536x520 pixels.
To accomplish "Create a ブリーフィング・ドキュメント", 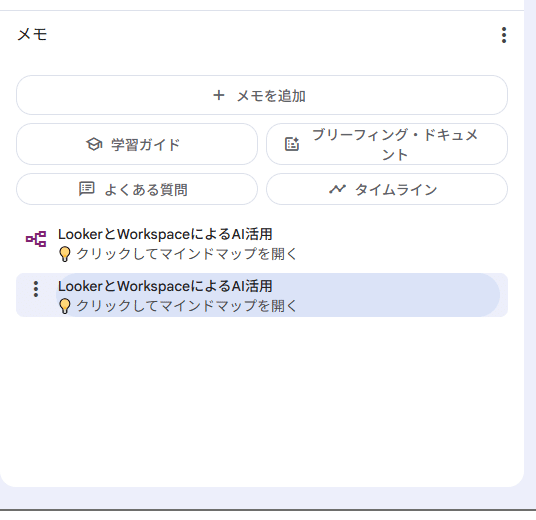I will [387, 144].
